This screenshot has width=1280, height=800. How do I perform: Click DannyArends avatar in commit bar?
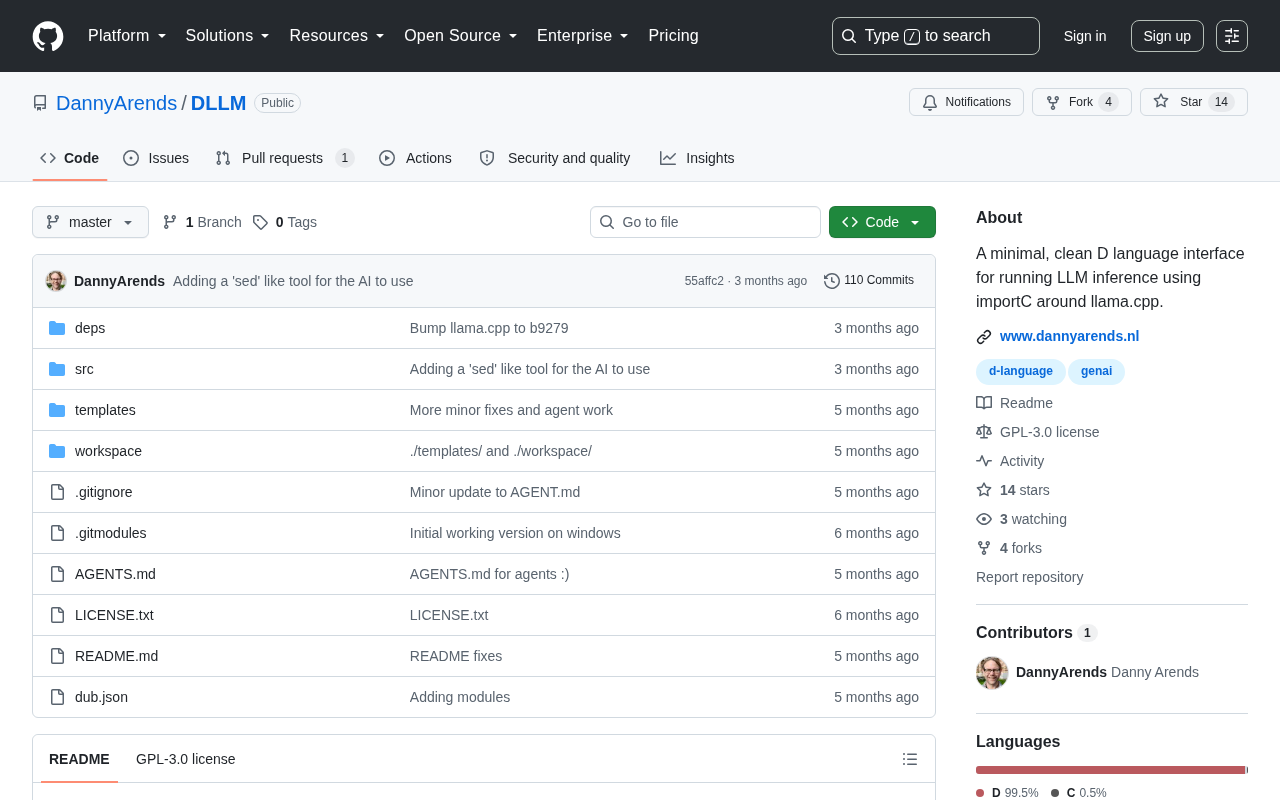tap(56, 281)
